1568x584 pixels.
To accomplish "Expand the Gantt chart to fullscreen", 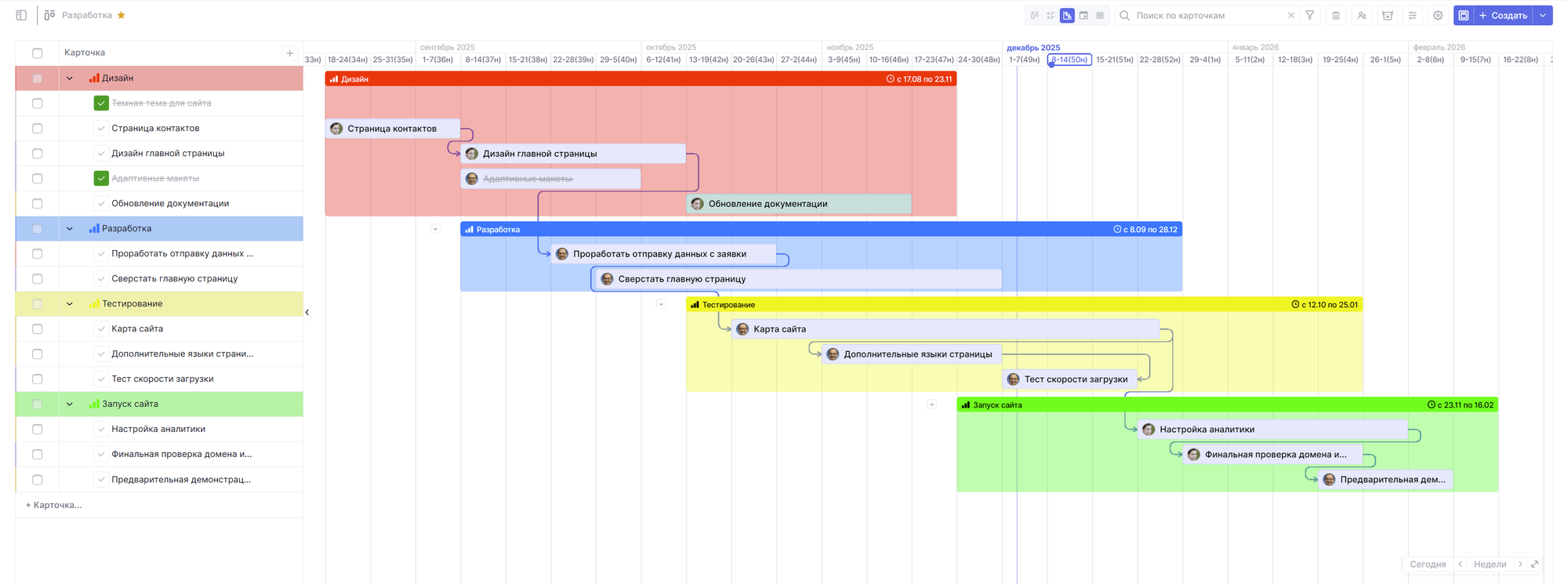I will pyautogui.click(x=1535, y=564).
